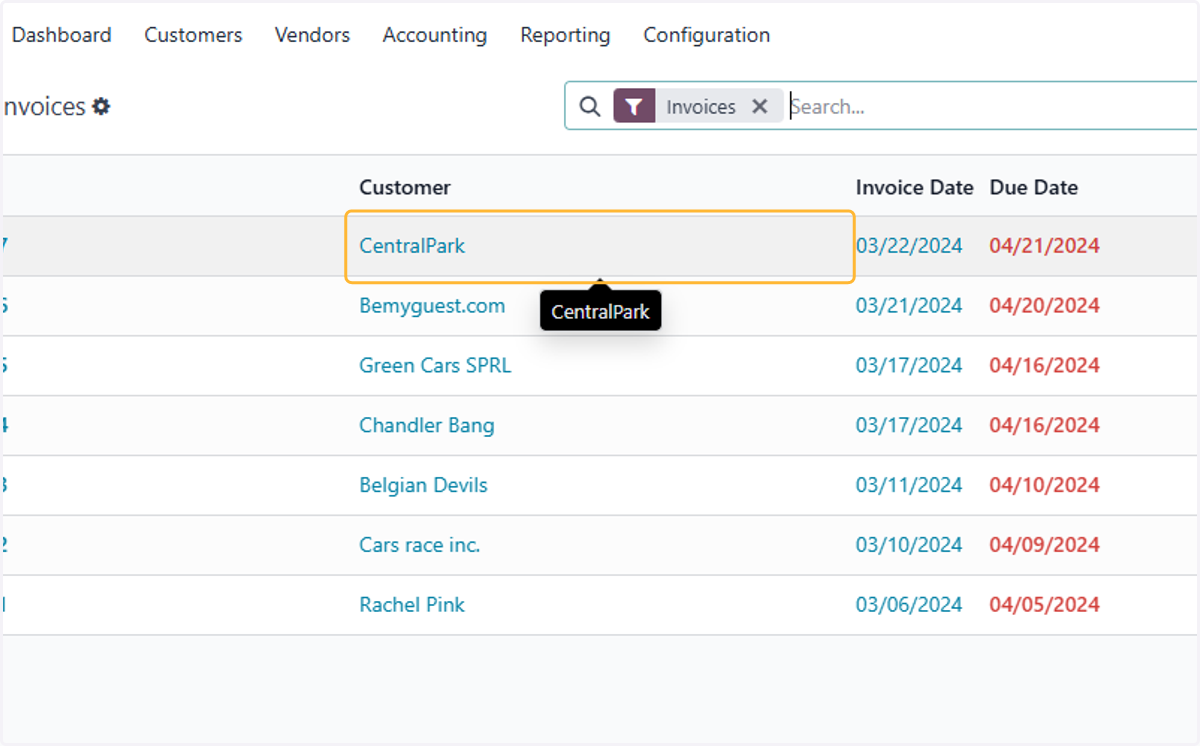The width and height of the screenshot is (1200, 746).
Task: Open the Accounting menu
Action: click(x=435, y=35)
